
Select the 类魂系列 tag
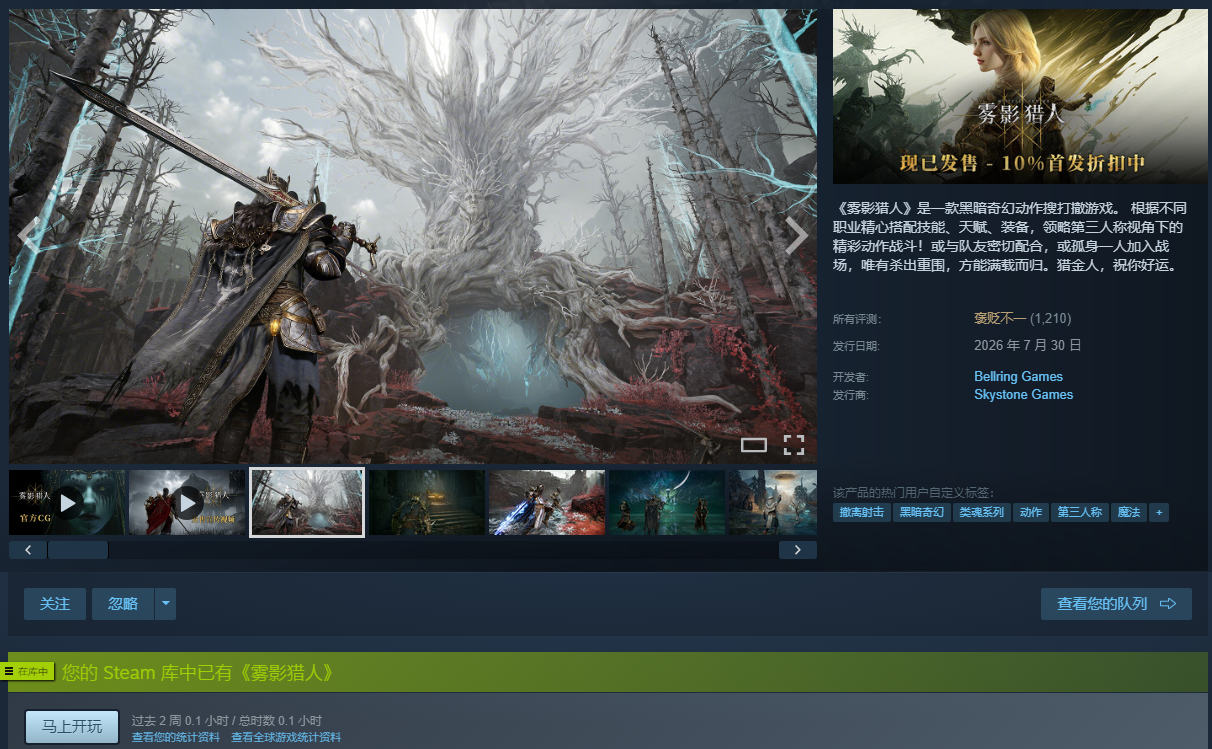(x=981, y=512)
